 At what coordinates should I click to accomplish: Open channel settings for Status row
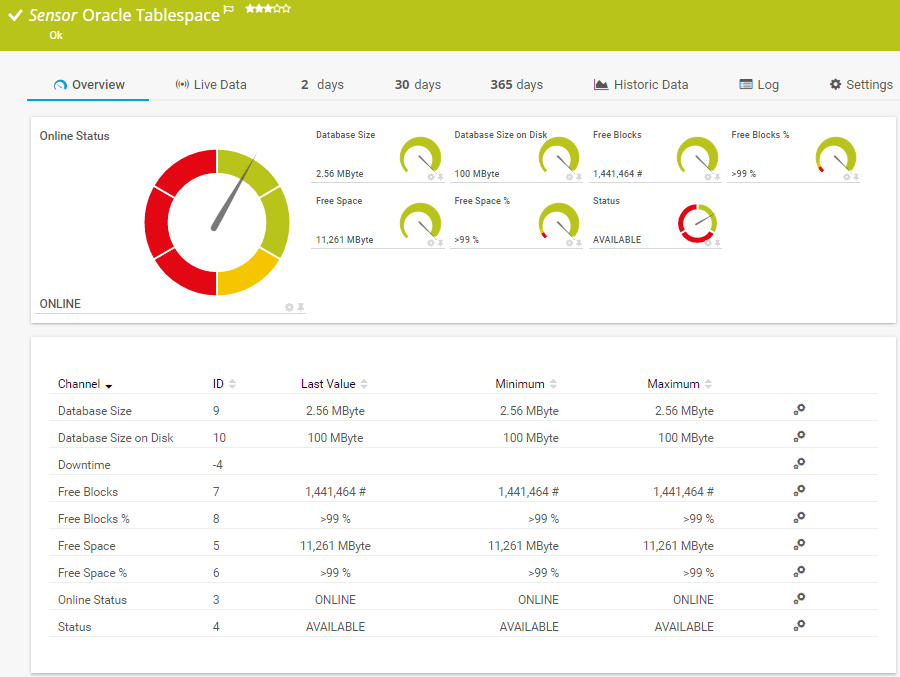click(x=799, y=626)
